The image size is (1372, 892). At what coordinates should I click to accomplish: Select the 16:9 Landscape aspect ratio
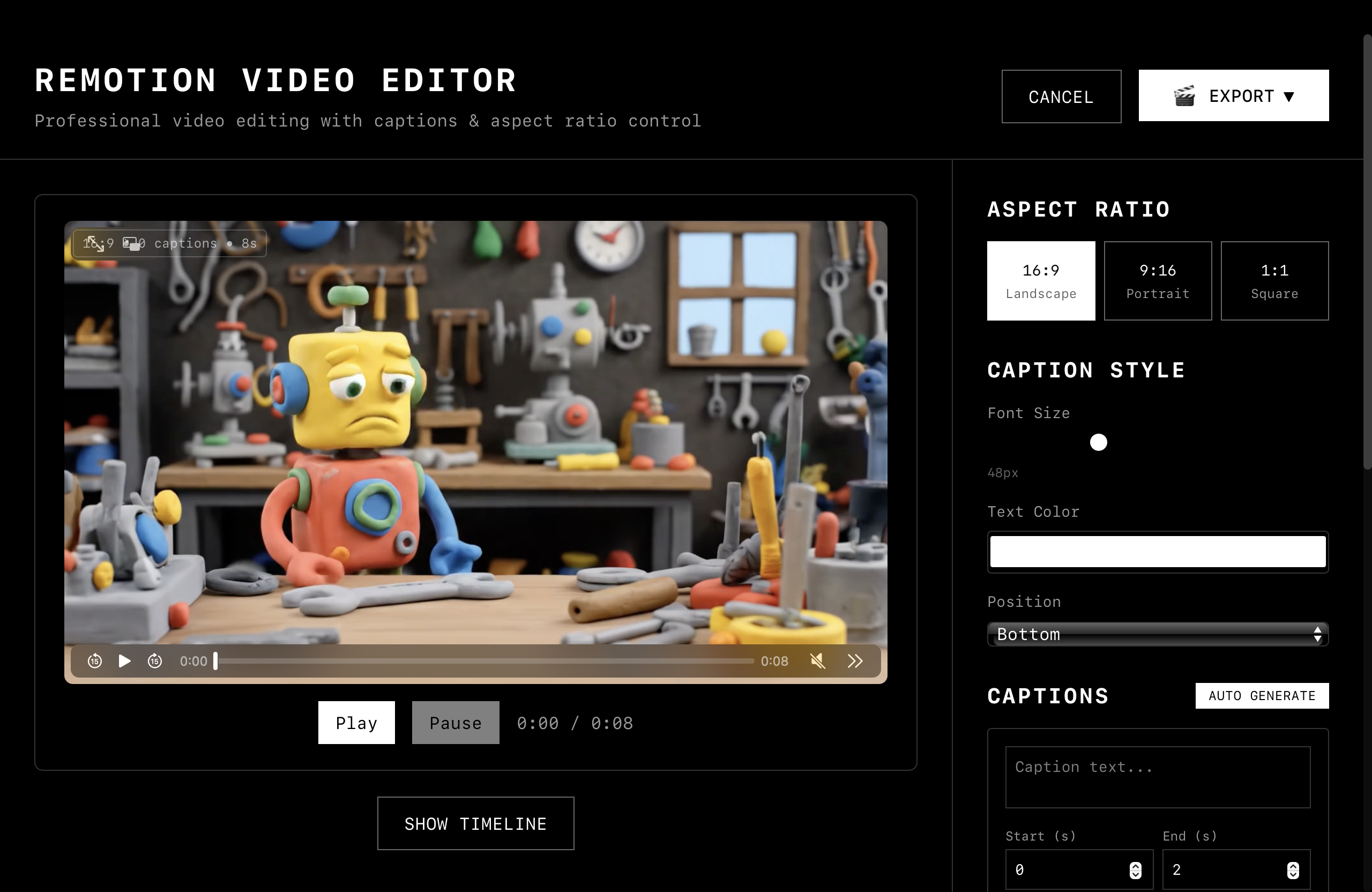1041,281
